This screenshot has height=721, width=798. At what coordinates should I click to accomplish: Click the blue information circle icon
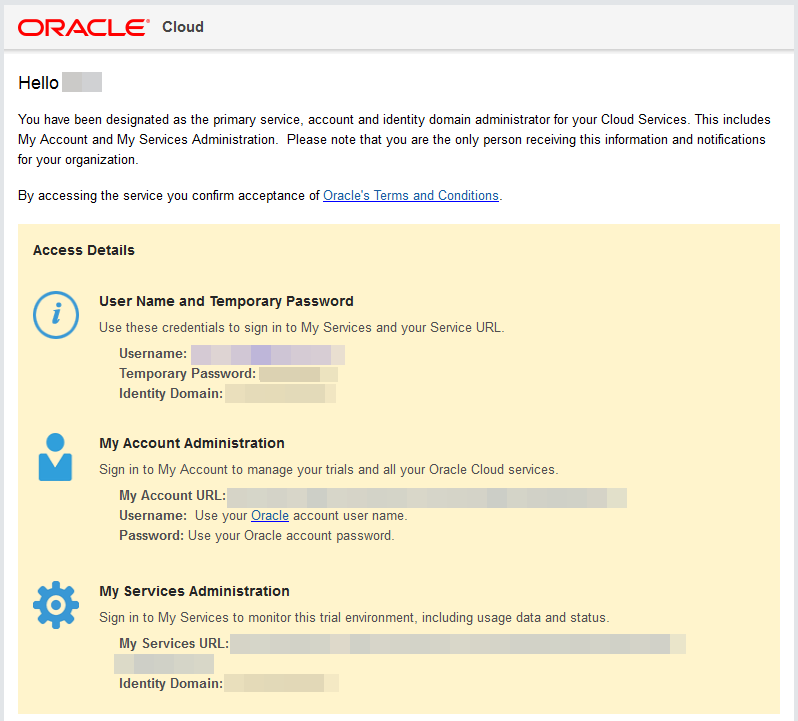point(56,315)
